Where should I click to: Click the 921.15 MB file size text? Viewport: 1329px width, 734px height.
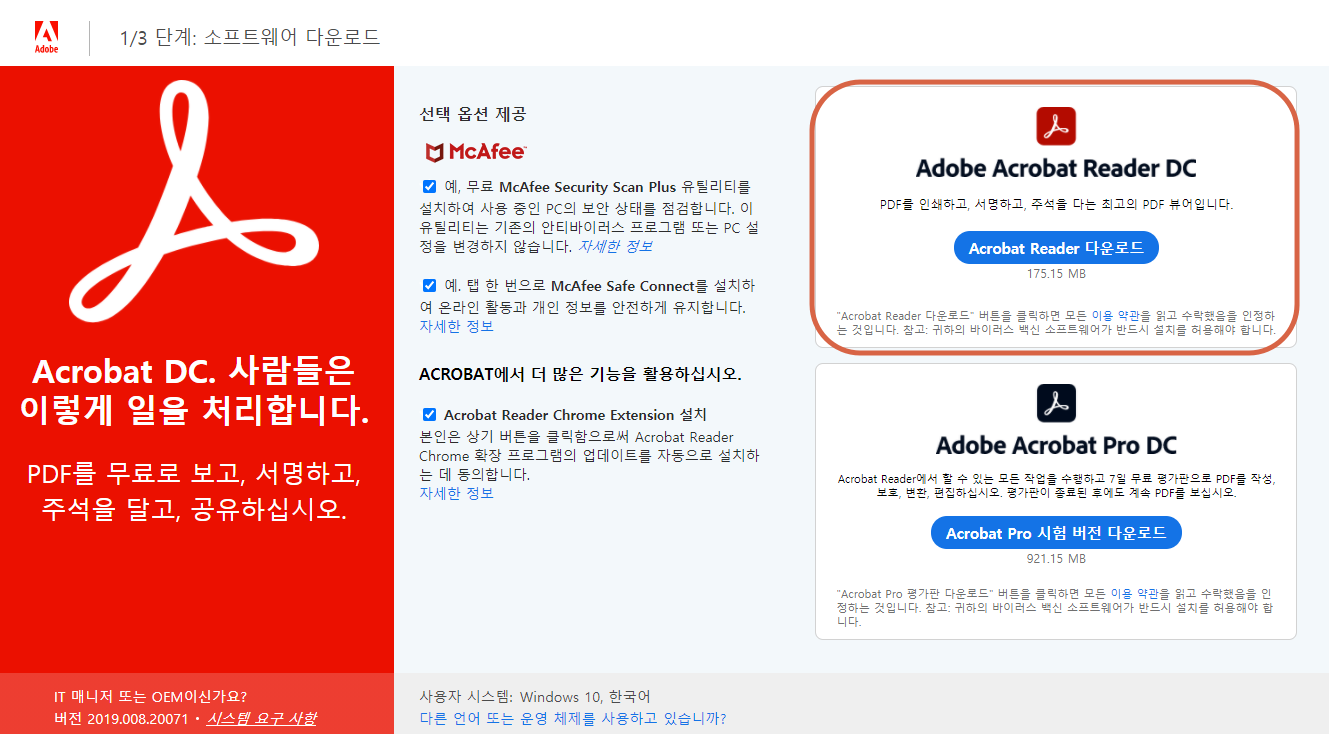pos(1056,559)
